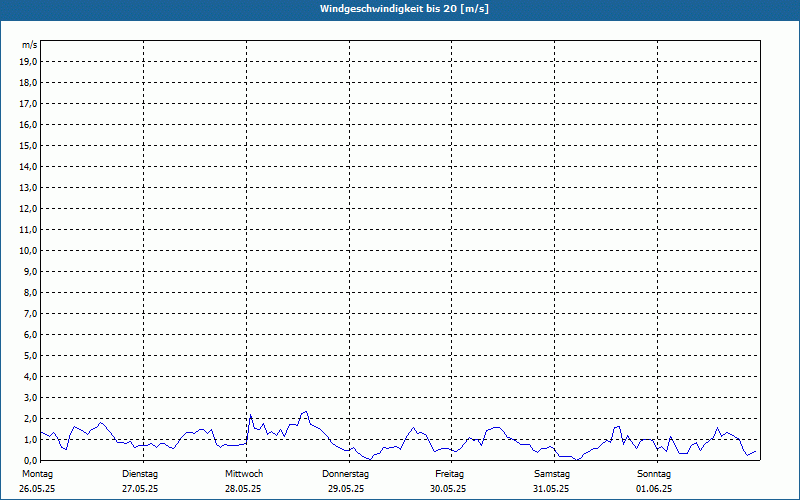Select the 1,0 y-axis value
The width and height of the screenshot is (800, 500).
click(x=30, y=439)
